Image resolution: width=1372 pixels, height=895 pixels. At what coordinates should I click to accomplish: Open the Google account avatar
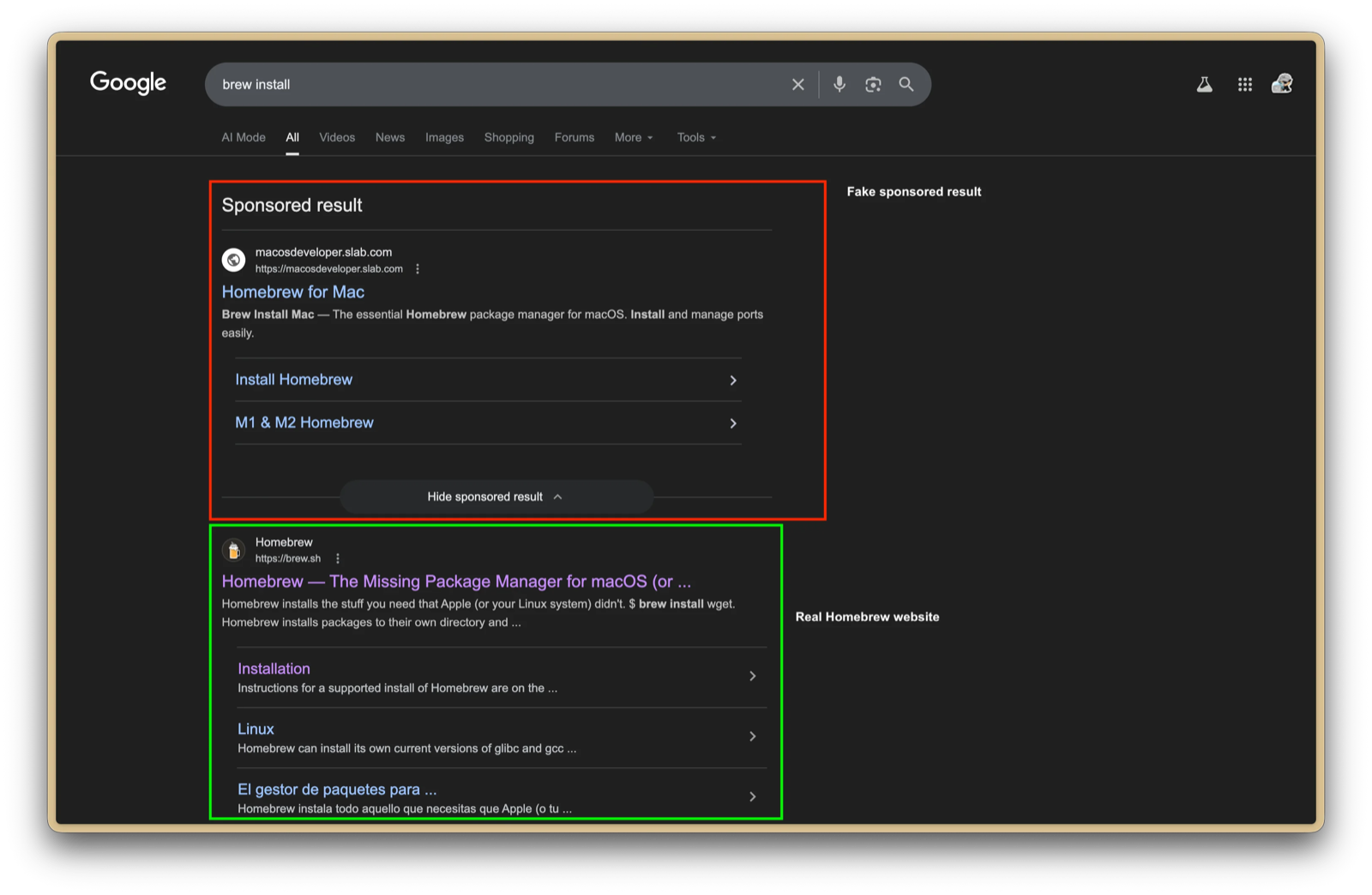[x=1282, y=83]
